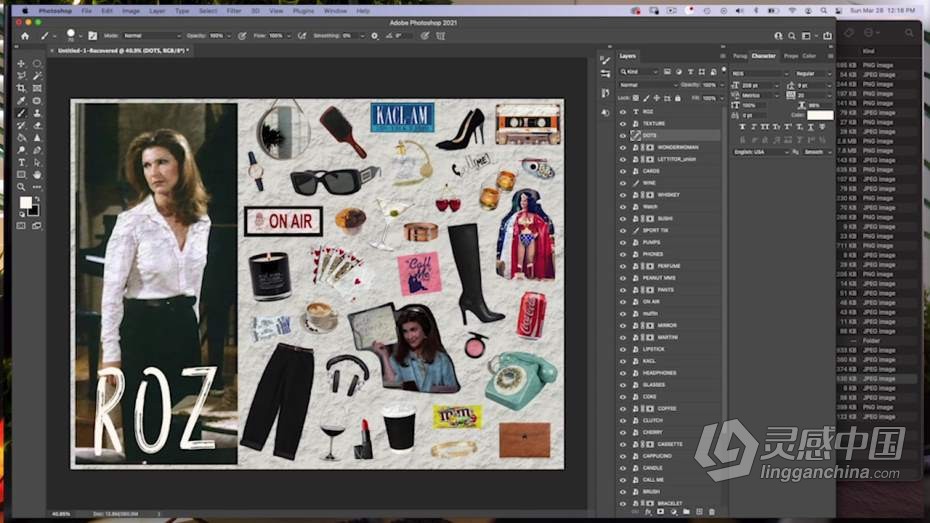Click the Wi-Fi icon in menu bar
Screen dimensions: 930x523
(792, 11)
